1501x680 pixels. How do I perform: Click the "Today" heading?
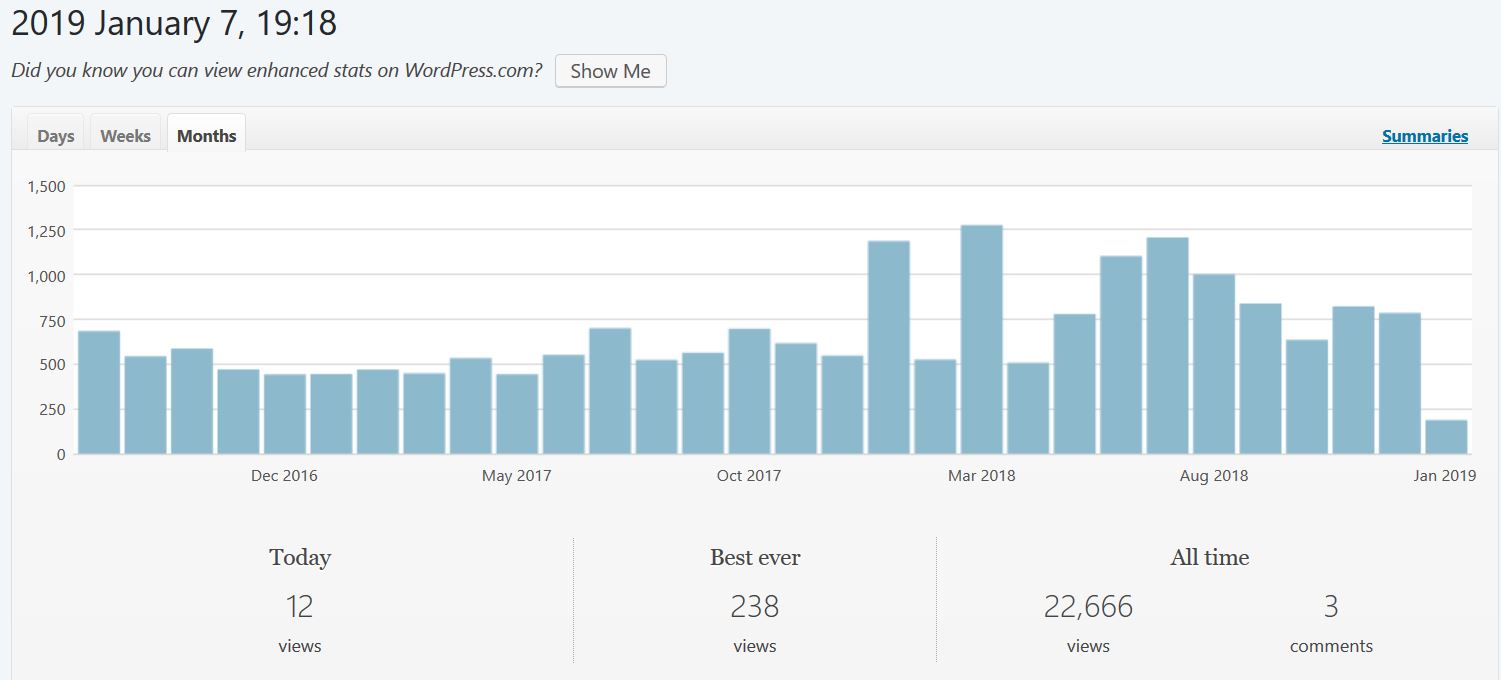coord(300,558)
